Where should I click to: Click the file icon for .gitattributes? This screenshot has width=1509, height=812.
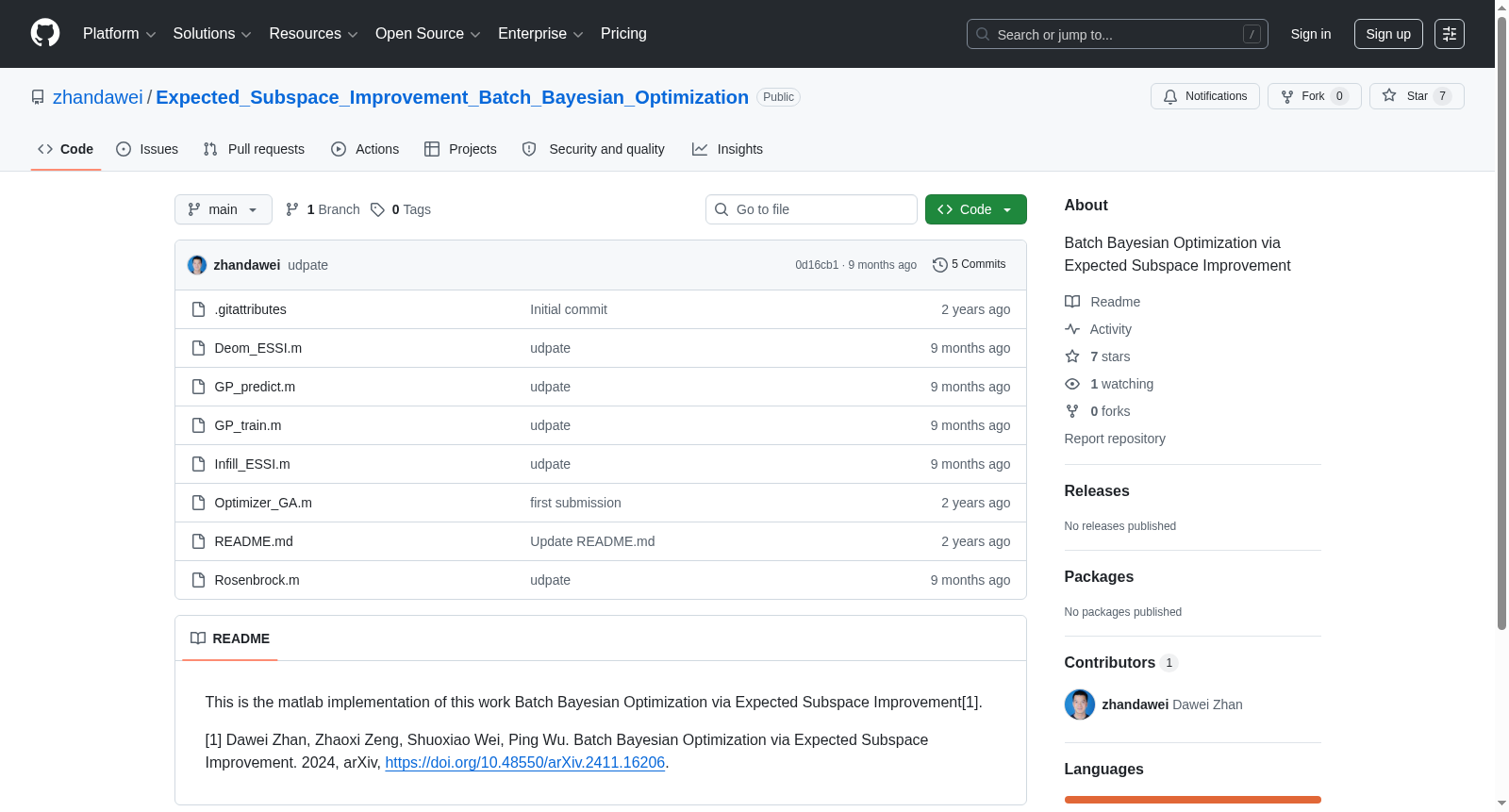198,309
